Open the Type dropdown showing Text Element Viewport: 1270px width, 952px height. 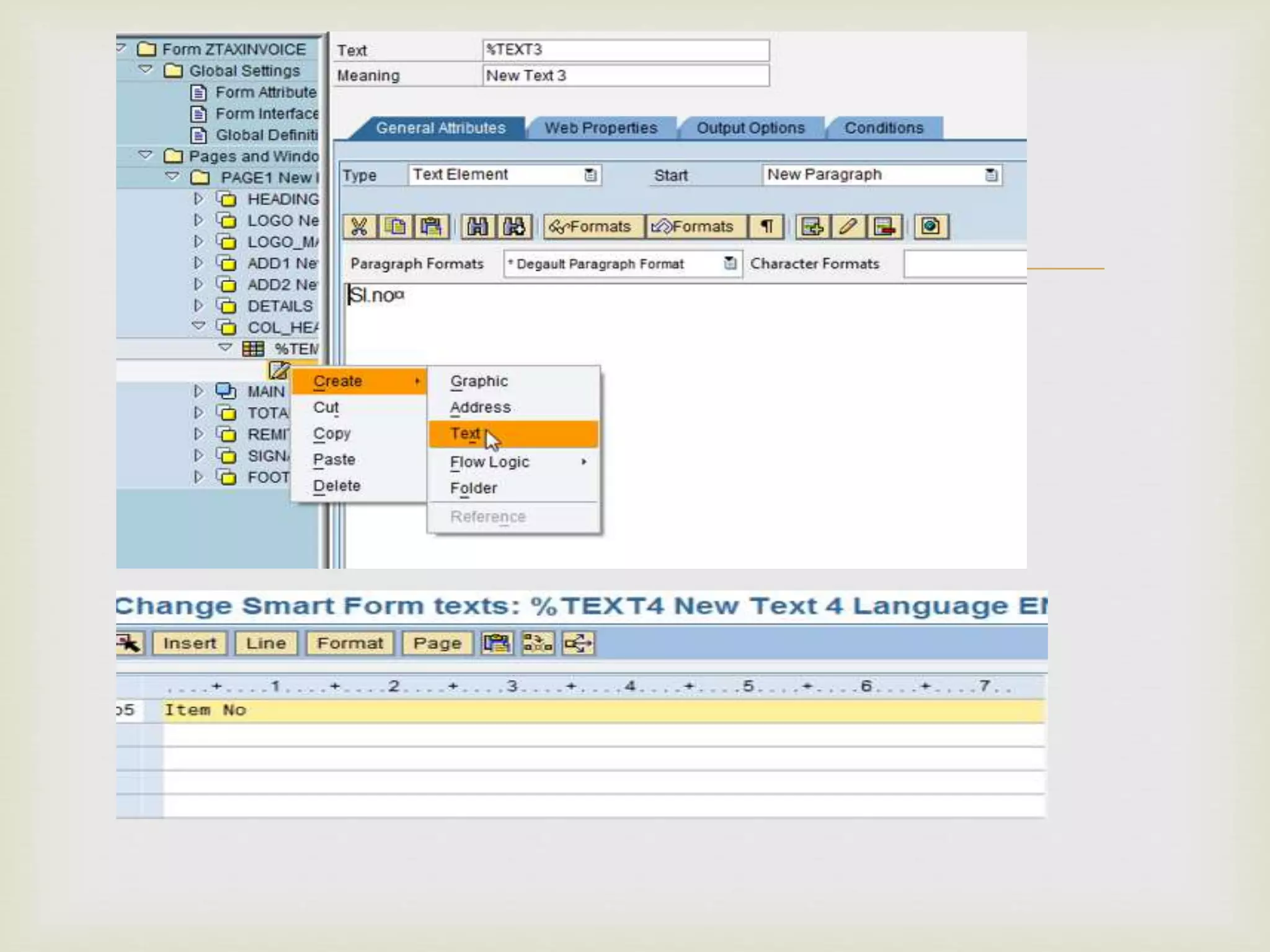(x=590, y=175)
